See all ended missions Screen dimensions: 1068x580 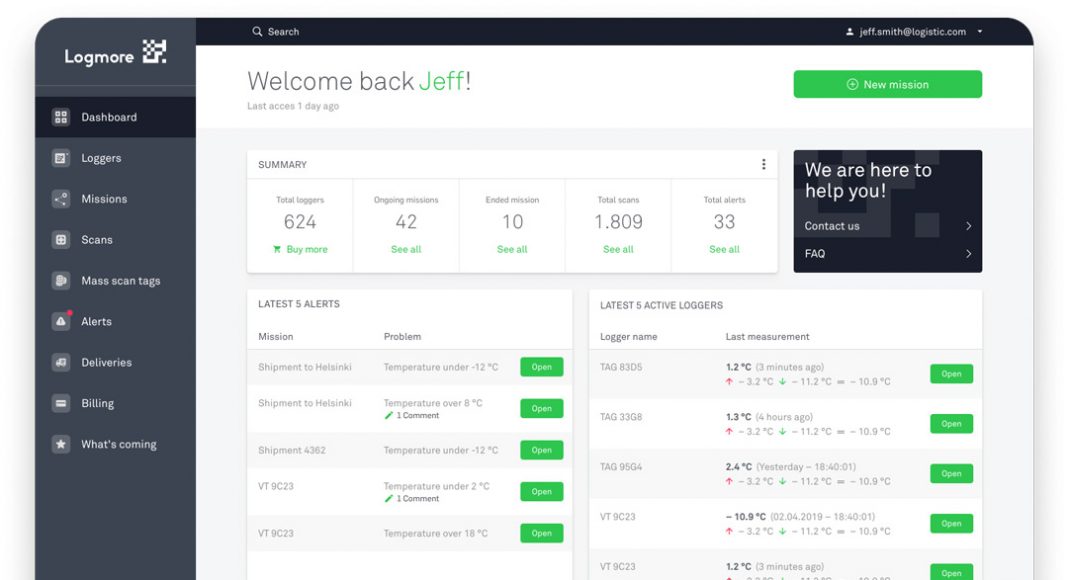tap(512, 249)
